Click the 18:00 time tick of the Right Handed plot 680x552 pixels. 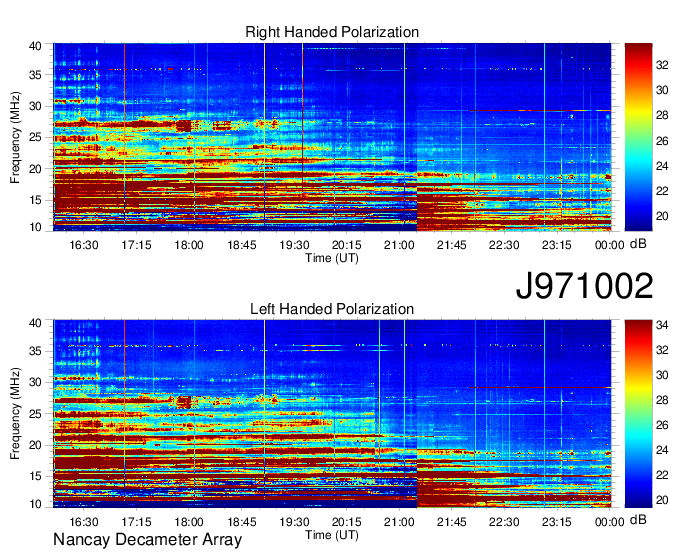pos(189,245)
